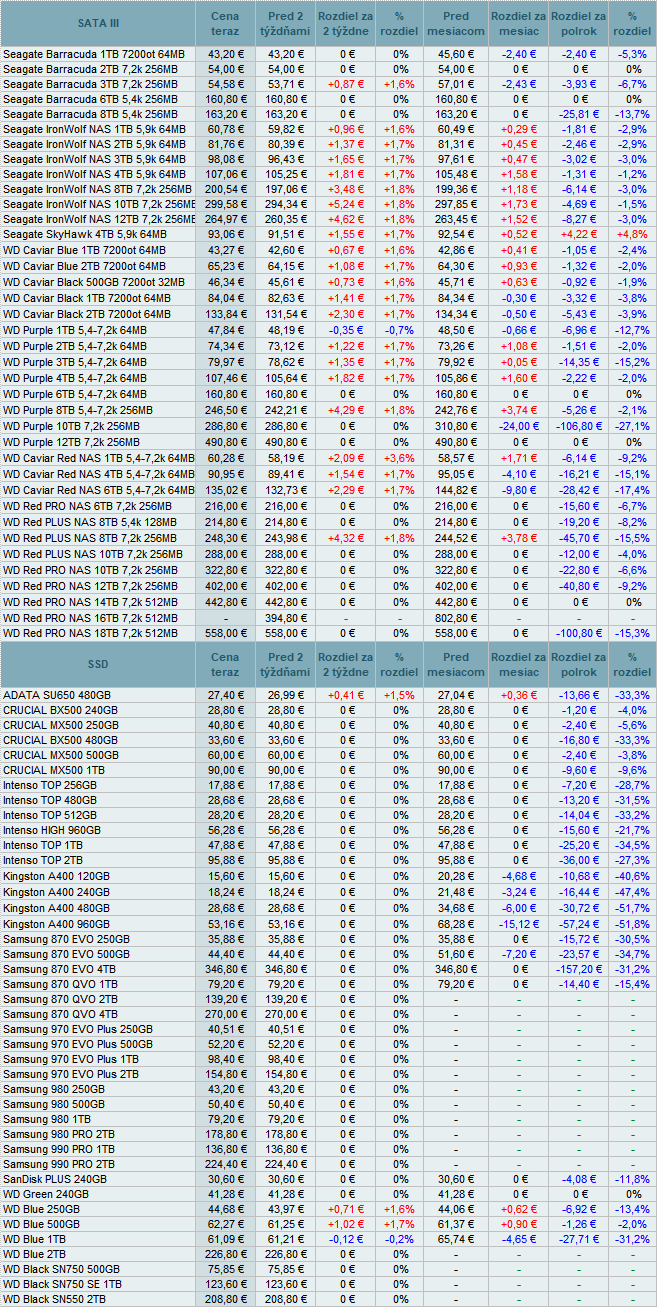
Task: Click the 802,80 € month-ago price for WD Red PRO 16TB
Action: (455, 618)
